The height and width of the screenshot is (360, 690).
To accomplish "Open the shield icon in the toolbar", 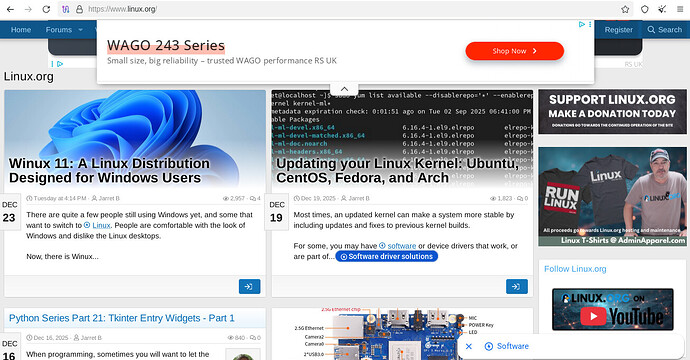I will (645, 9).
